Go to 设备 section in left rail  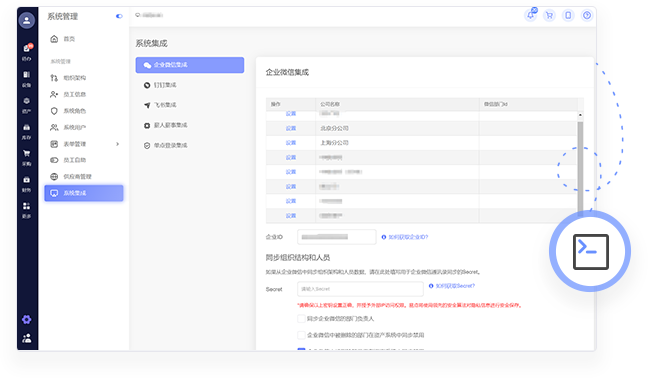27,78
